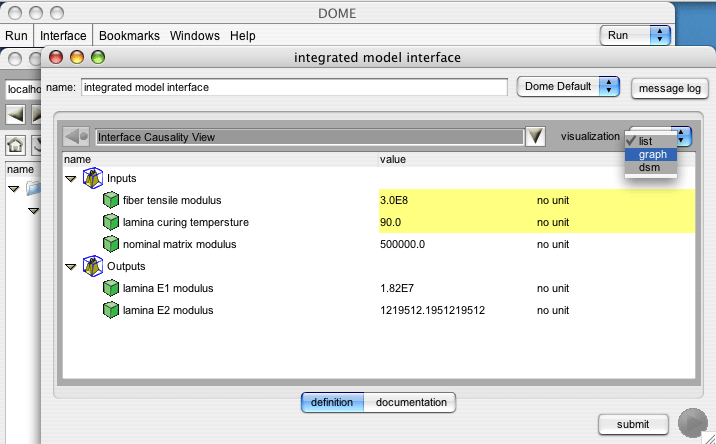Click the gray run arrow beside submit
The image size is (716, 444).
point(693,423)
